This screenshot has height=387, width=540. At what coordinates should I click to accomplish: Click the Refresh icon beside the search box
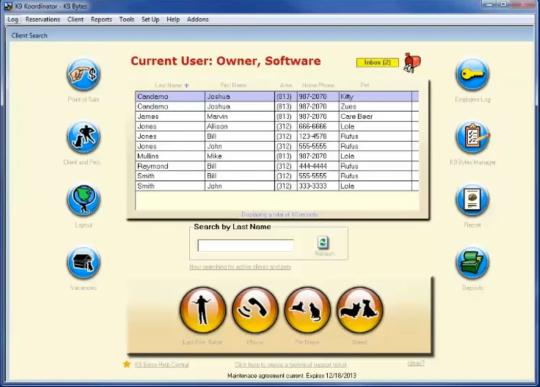323,243
